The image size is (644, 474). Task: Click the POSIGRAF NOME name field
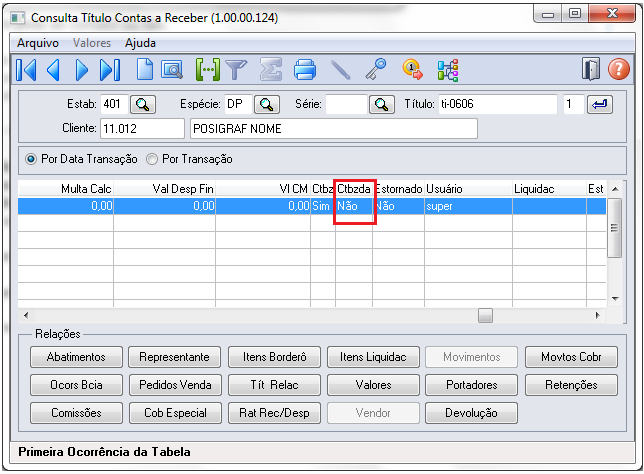tap(334, 129)
